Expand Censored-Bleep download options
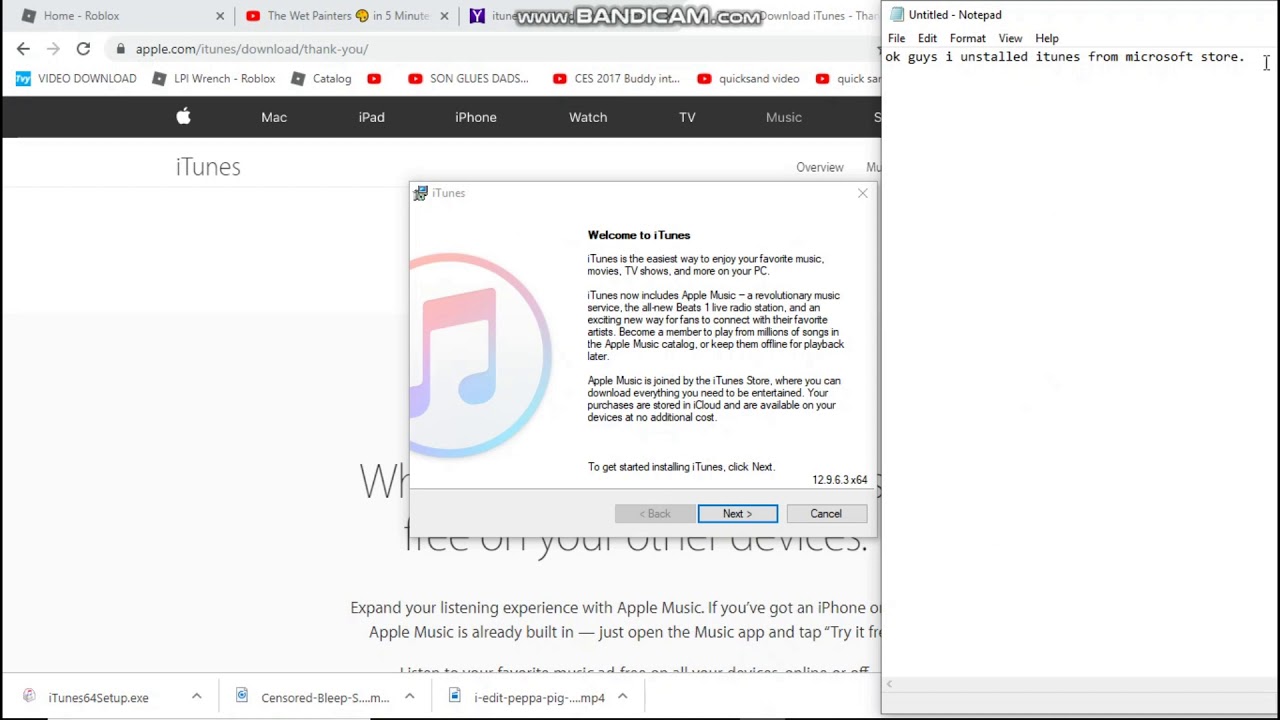This screenshot has height=720, width=1280. 409,698
